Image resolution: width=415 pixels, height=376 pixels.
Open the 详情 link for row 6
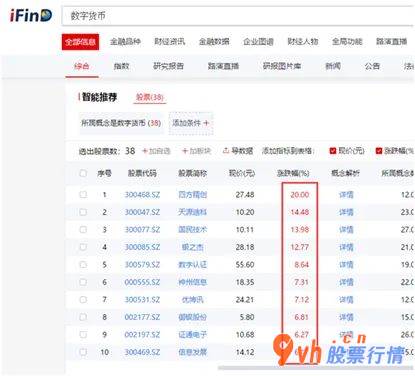pyautogui.click(x=346, y=282)
